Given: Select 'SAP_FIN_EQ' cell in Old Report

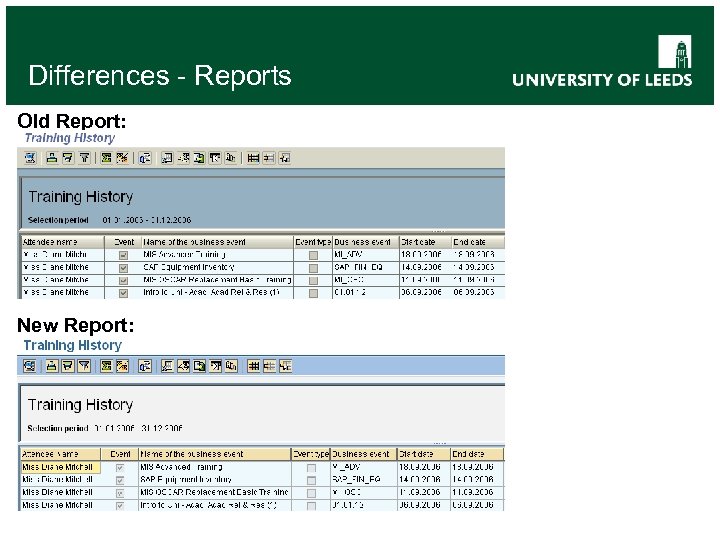Looking at the screenshot, I should pos(366,267).
